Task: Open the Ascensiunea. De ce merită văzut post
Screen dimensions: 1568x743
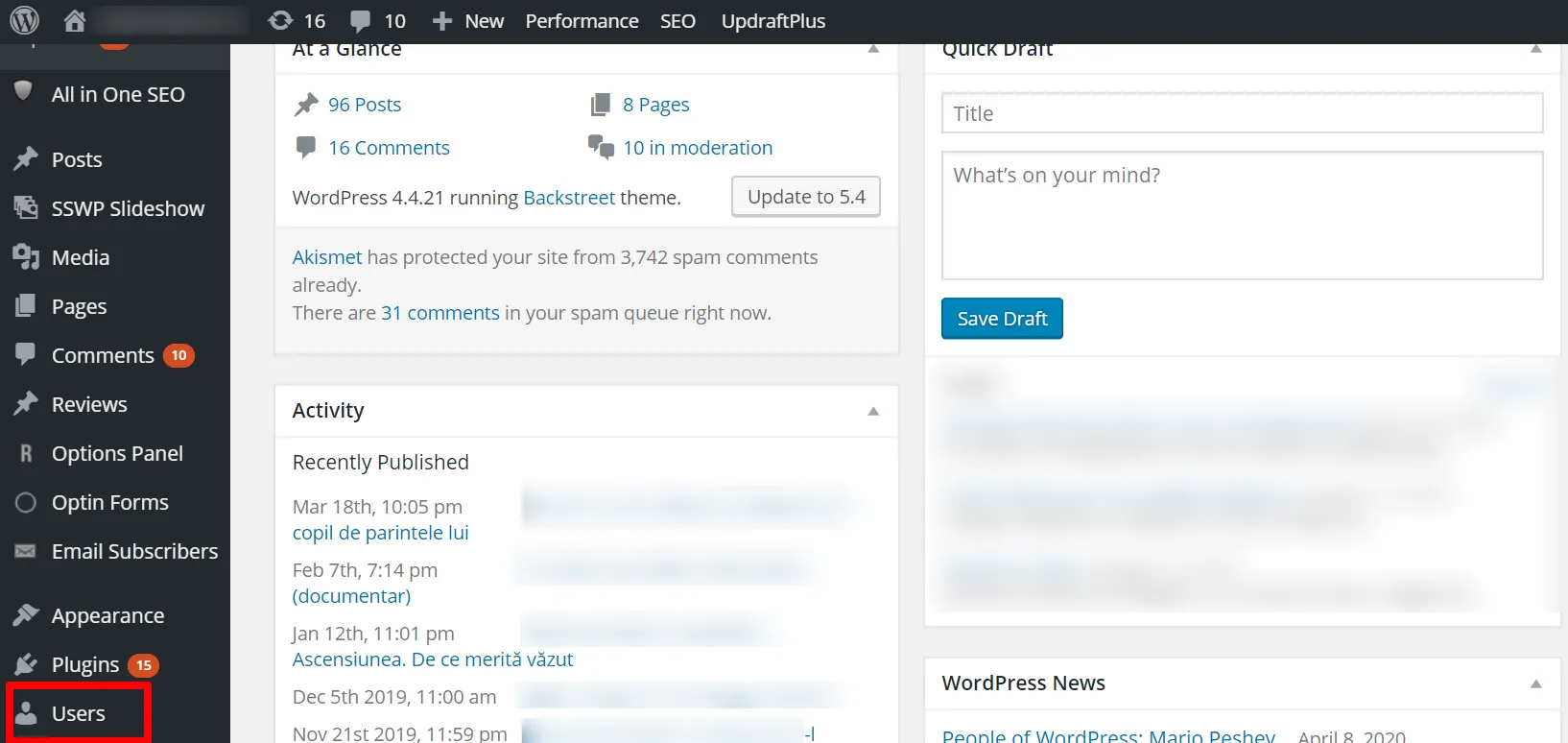Action: coord(433,659)
